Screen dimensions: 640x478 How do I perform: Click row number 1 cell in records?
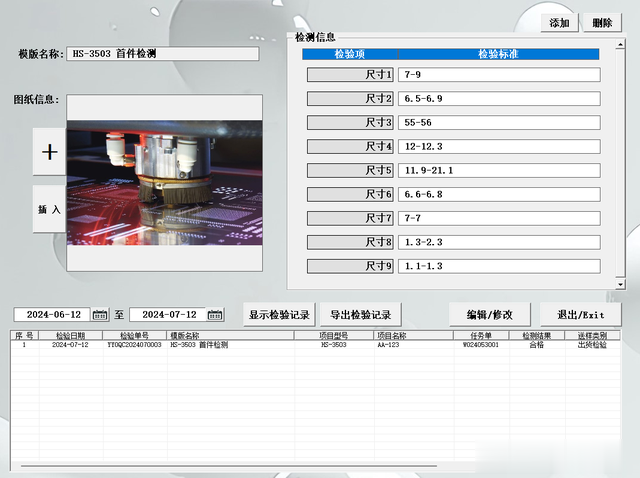[24, 345]
